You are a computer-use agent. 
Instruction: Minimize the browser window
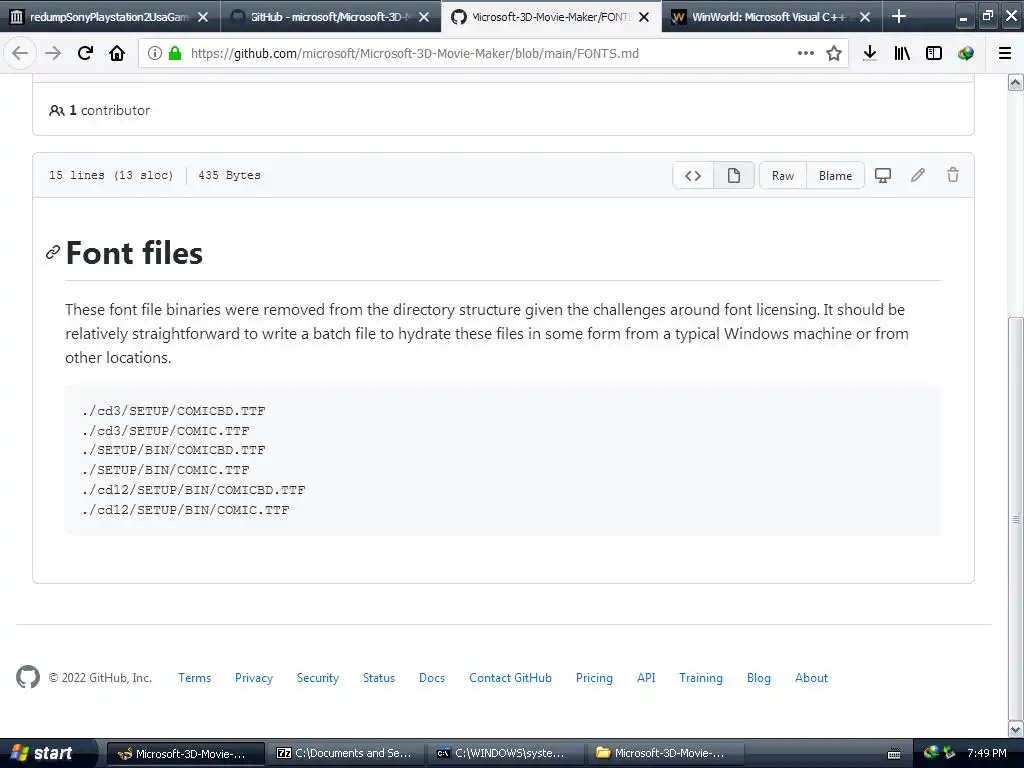(963, 16)
